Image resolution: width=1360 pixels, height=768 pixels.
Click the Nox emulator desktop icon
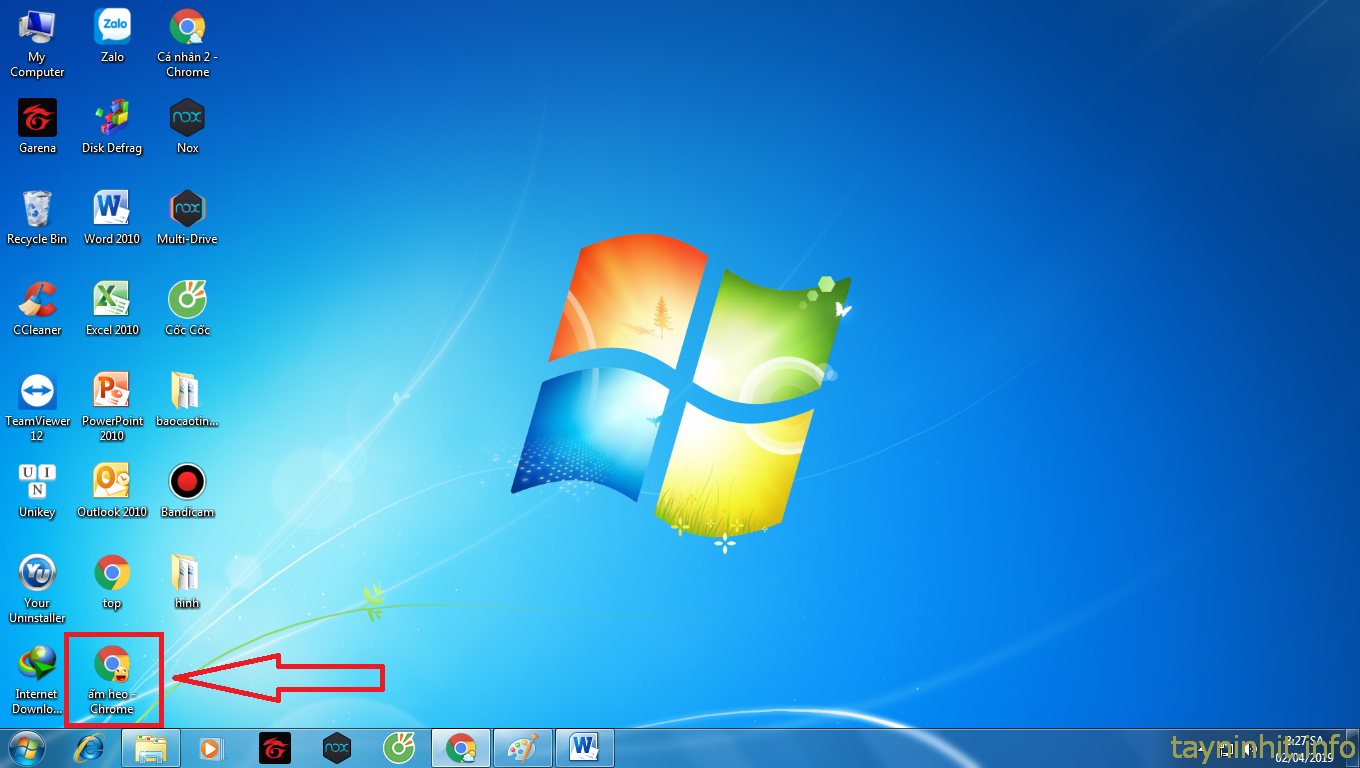pos(187,118)
